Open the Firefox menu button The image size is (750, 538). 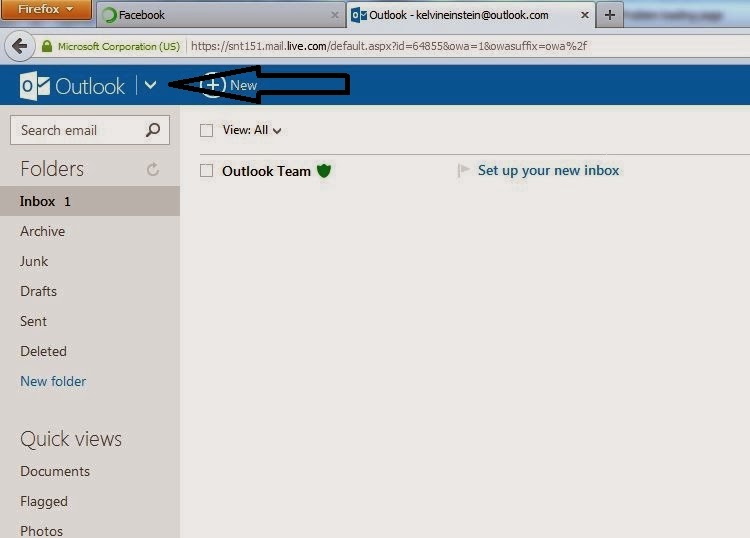click(46, 10)
